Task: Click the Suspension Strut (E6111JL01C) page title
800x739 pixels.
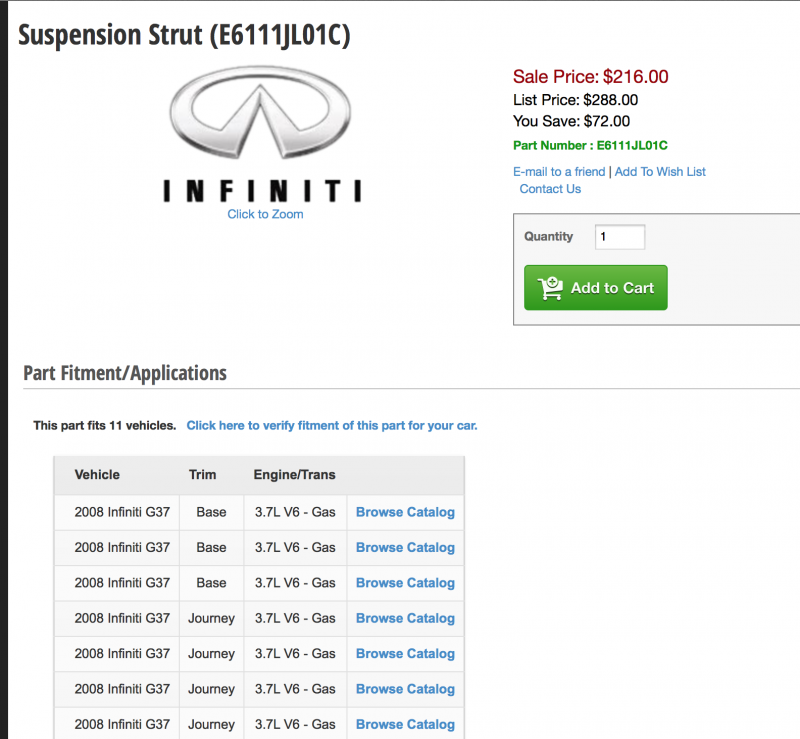Action: click(184, 35)
